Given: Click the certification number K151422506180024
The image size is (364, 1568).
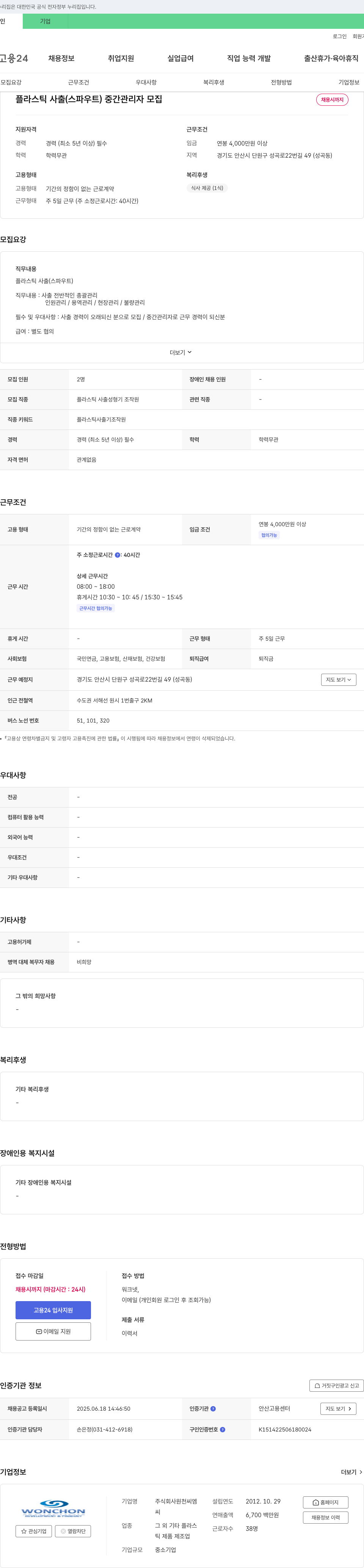Looking at the screenshot, I should (x=285, y=1429).
